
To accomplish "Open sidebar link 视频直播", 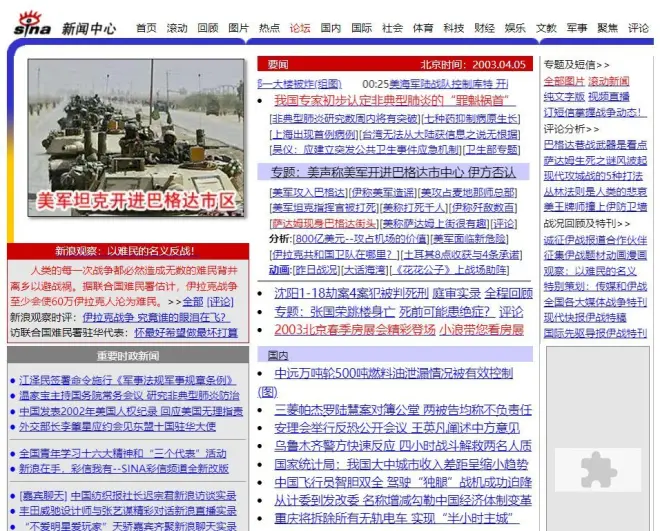I will click(x=609, y=97).
